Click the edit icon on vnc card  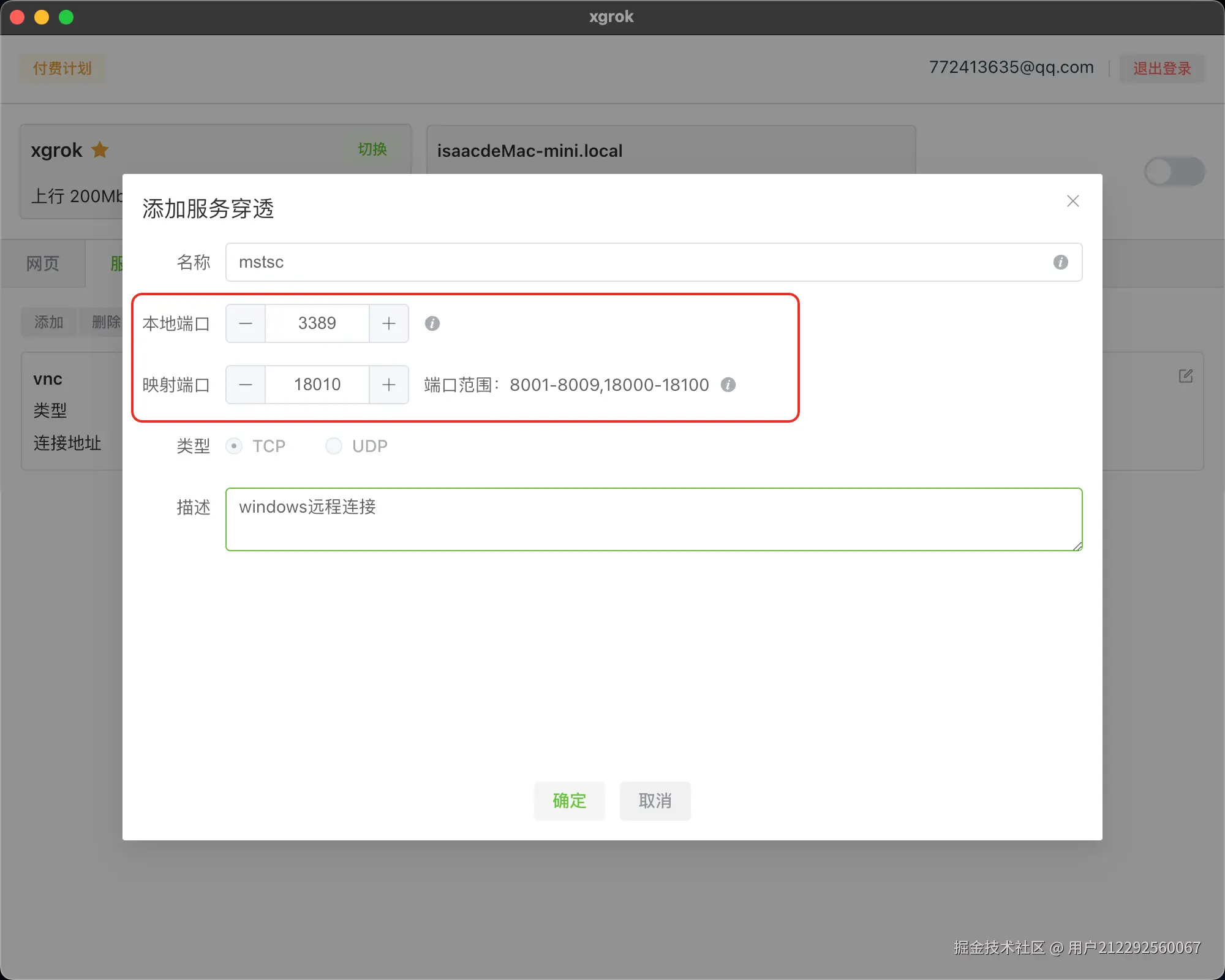1186,376
